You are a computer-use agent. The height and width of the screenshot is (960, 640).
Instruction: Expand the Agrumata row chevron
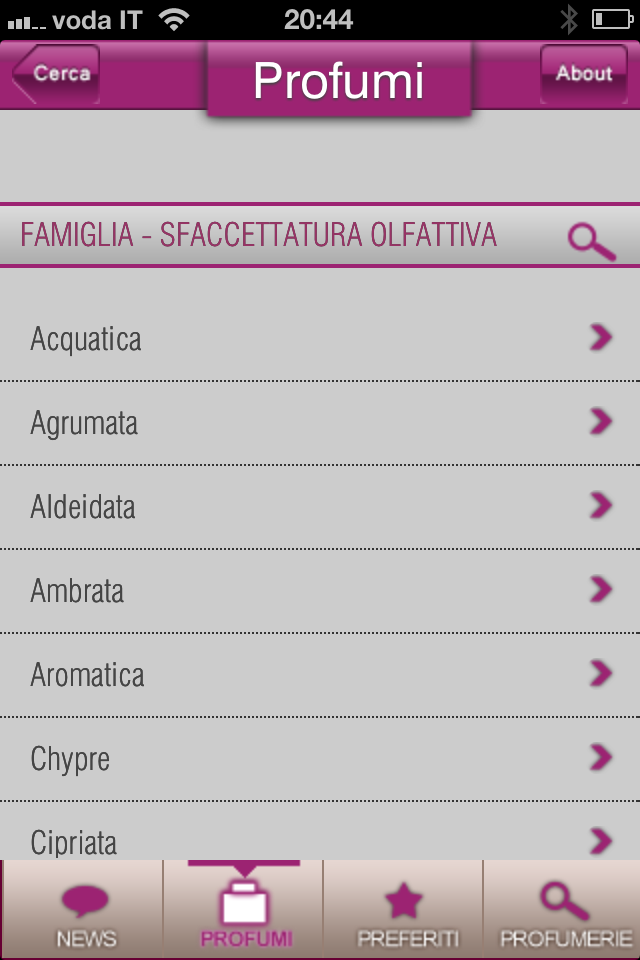coord(600,422)
